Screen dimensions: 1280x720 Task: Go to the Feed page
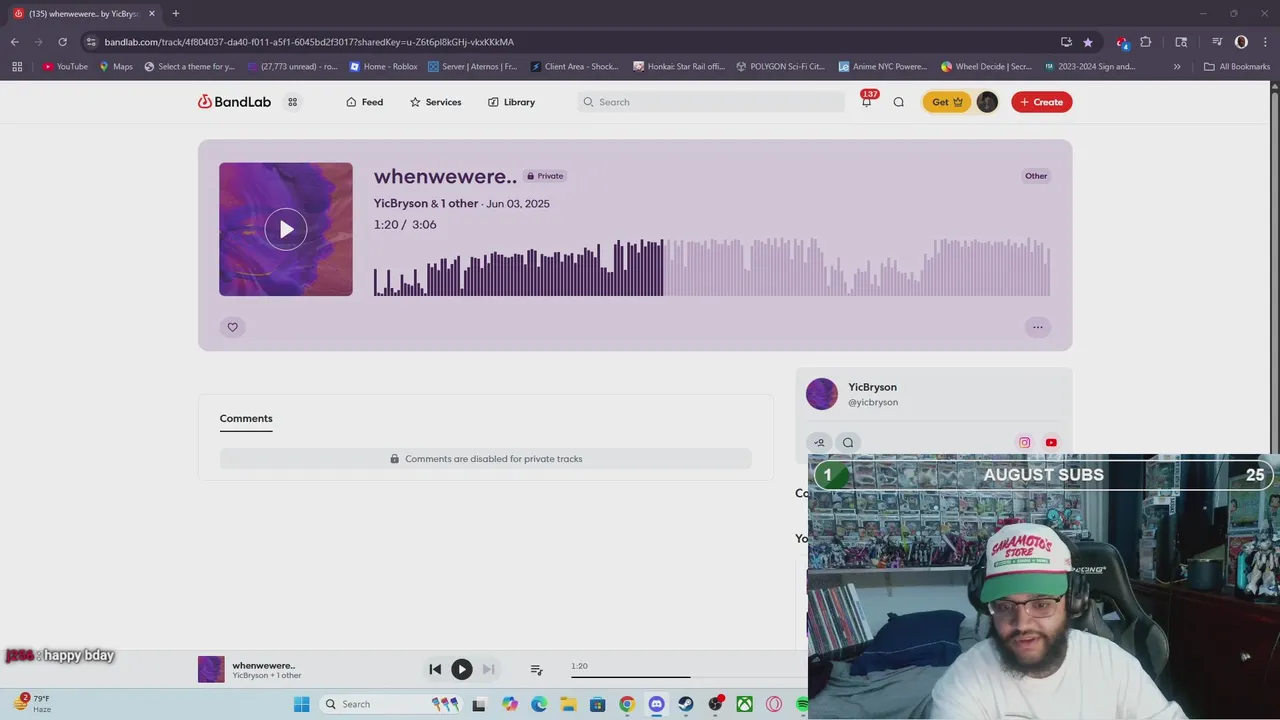(364, 102)
